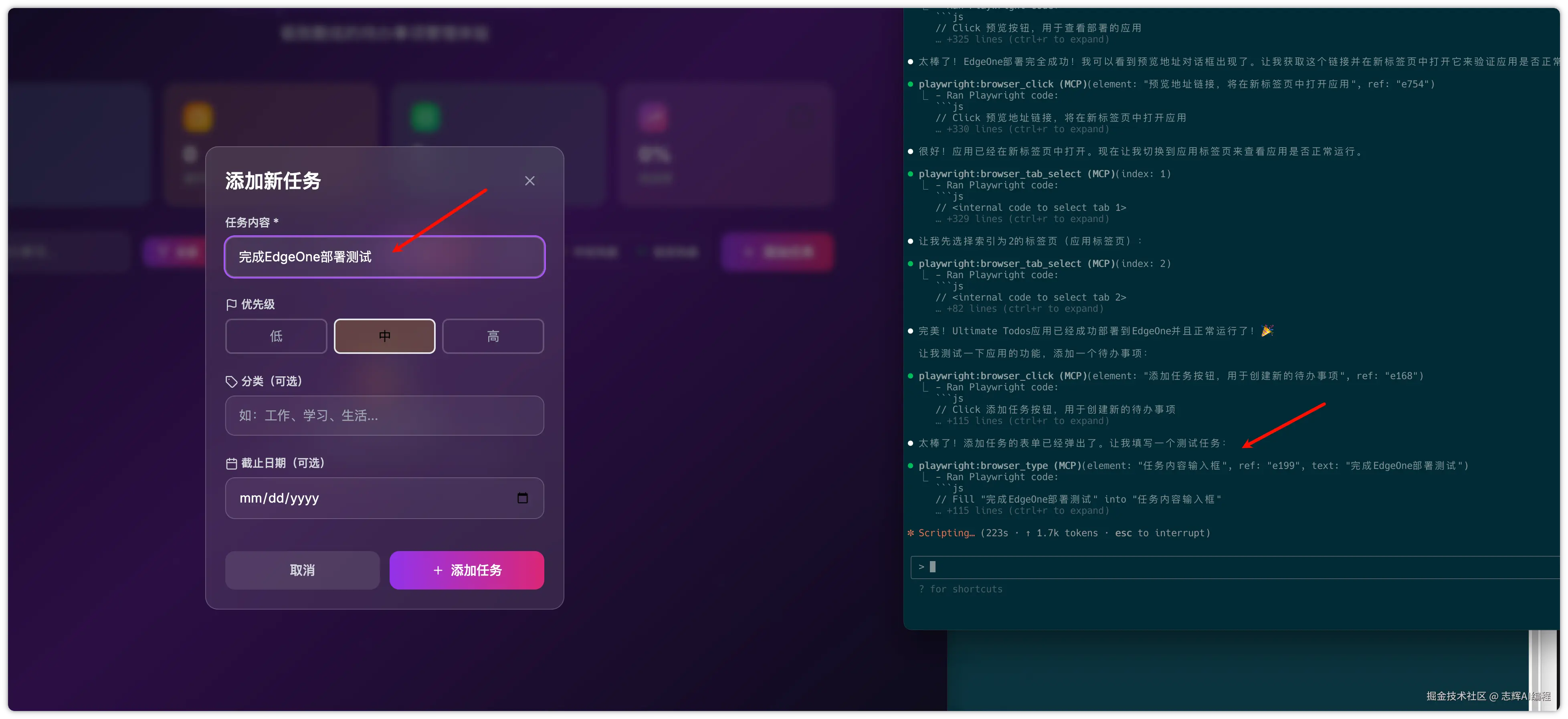Open the calendar picker icon in date field
1568x719 pixels.
[522, 498]
